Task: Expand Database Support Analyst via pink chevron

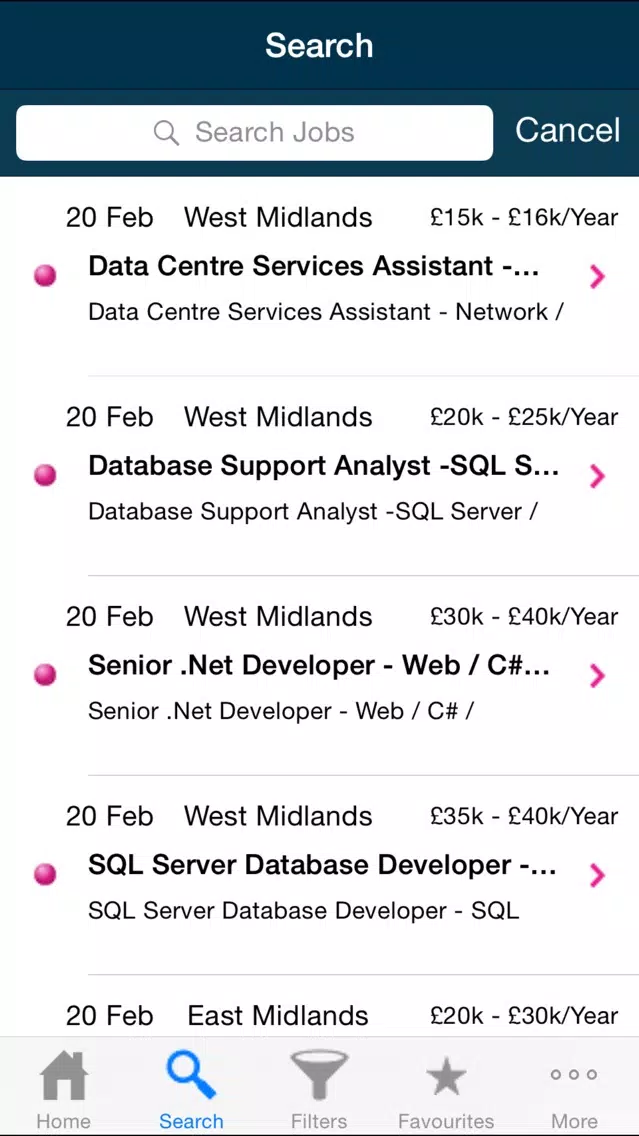Action: [x=597, y=476]
